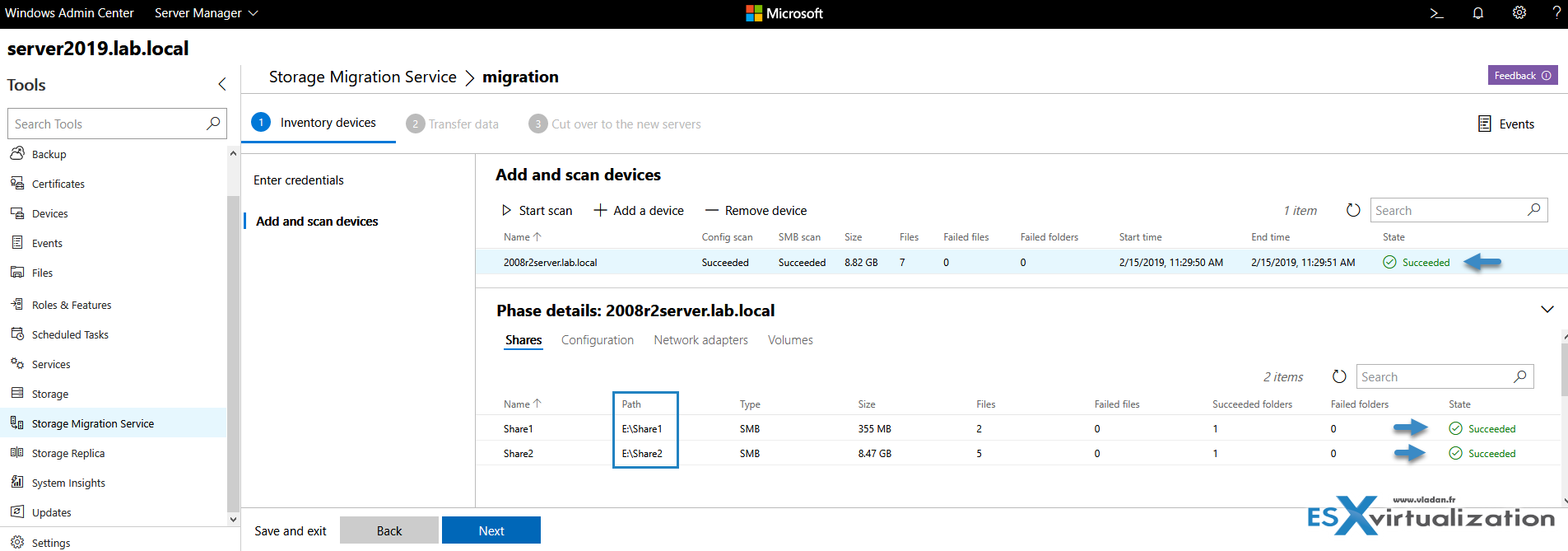Select Transfer data step tab
The height and width of the screenshot is (551, 1568).
point(453,124)
